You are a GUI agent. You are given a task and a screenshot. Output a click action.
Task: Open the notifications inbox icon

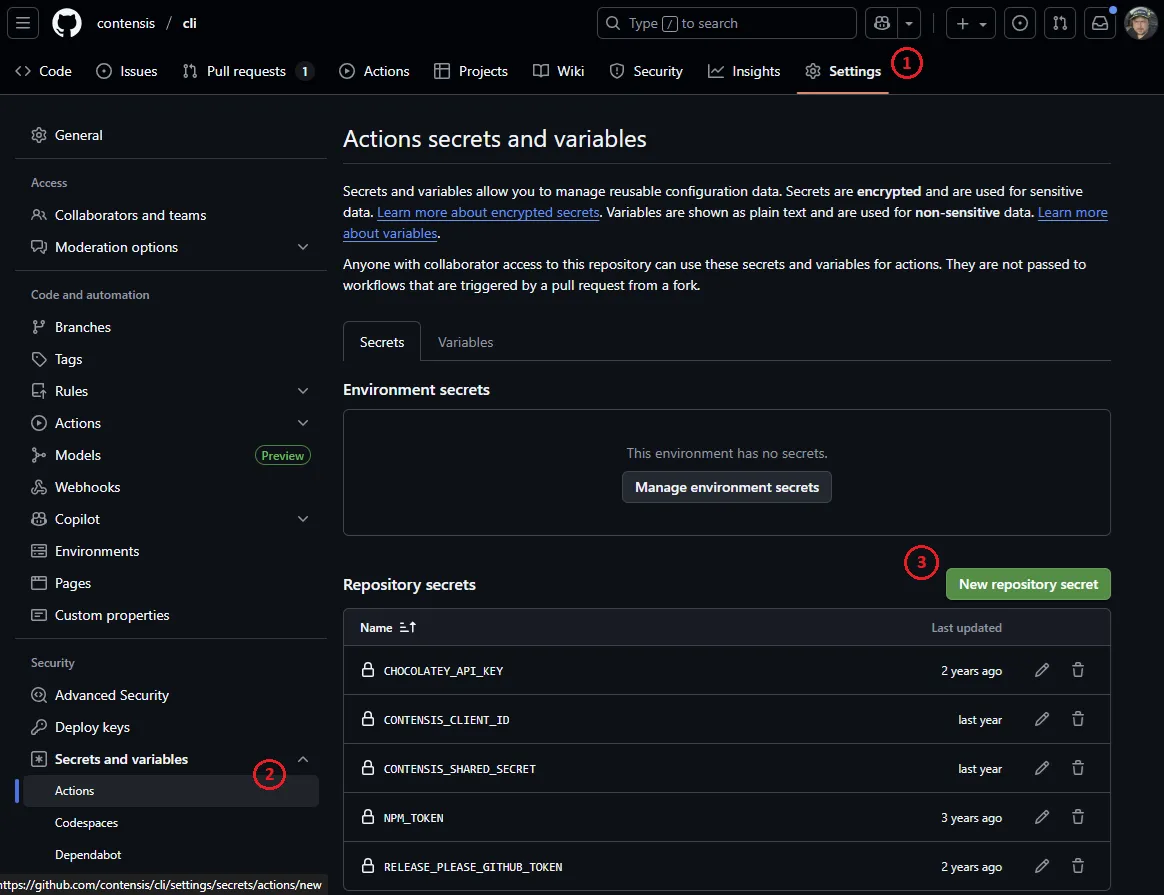click(x=1100, y=23)
